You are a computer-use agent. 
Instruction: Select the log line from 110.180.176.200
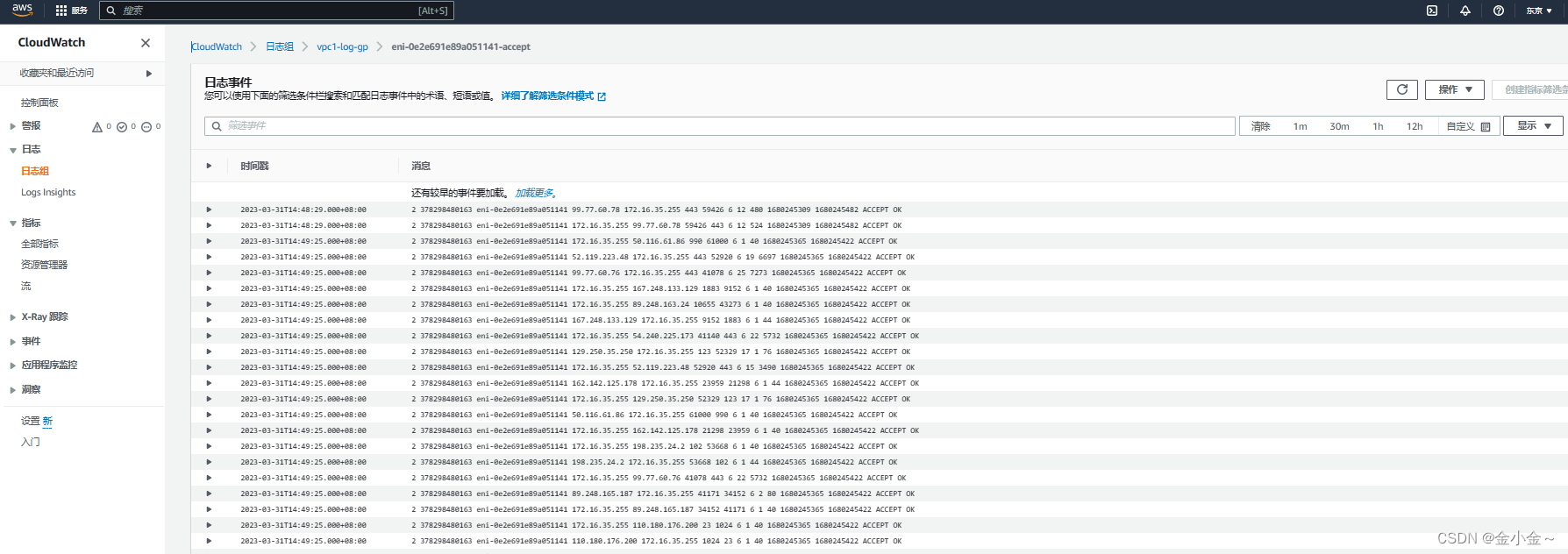pyautogui.click(x=656, y=541)
